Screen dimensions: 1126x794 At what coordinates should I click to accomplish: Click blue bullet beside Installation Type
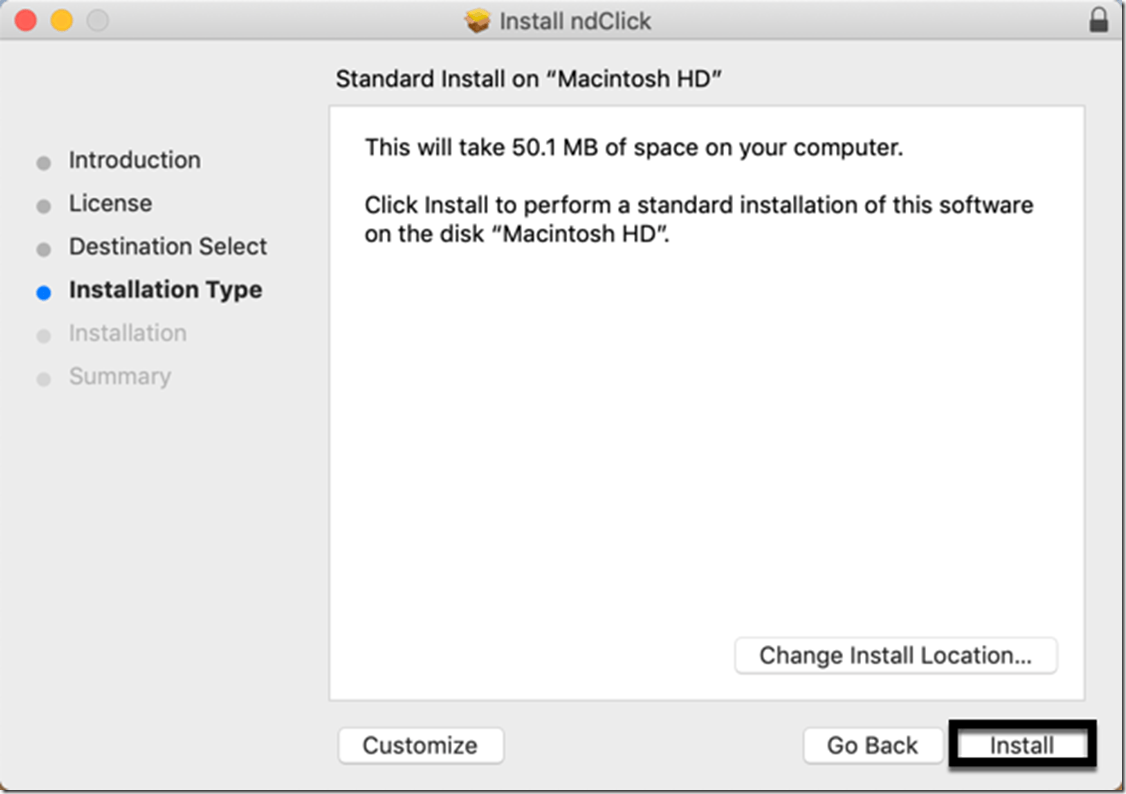(x=44, y=293)
